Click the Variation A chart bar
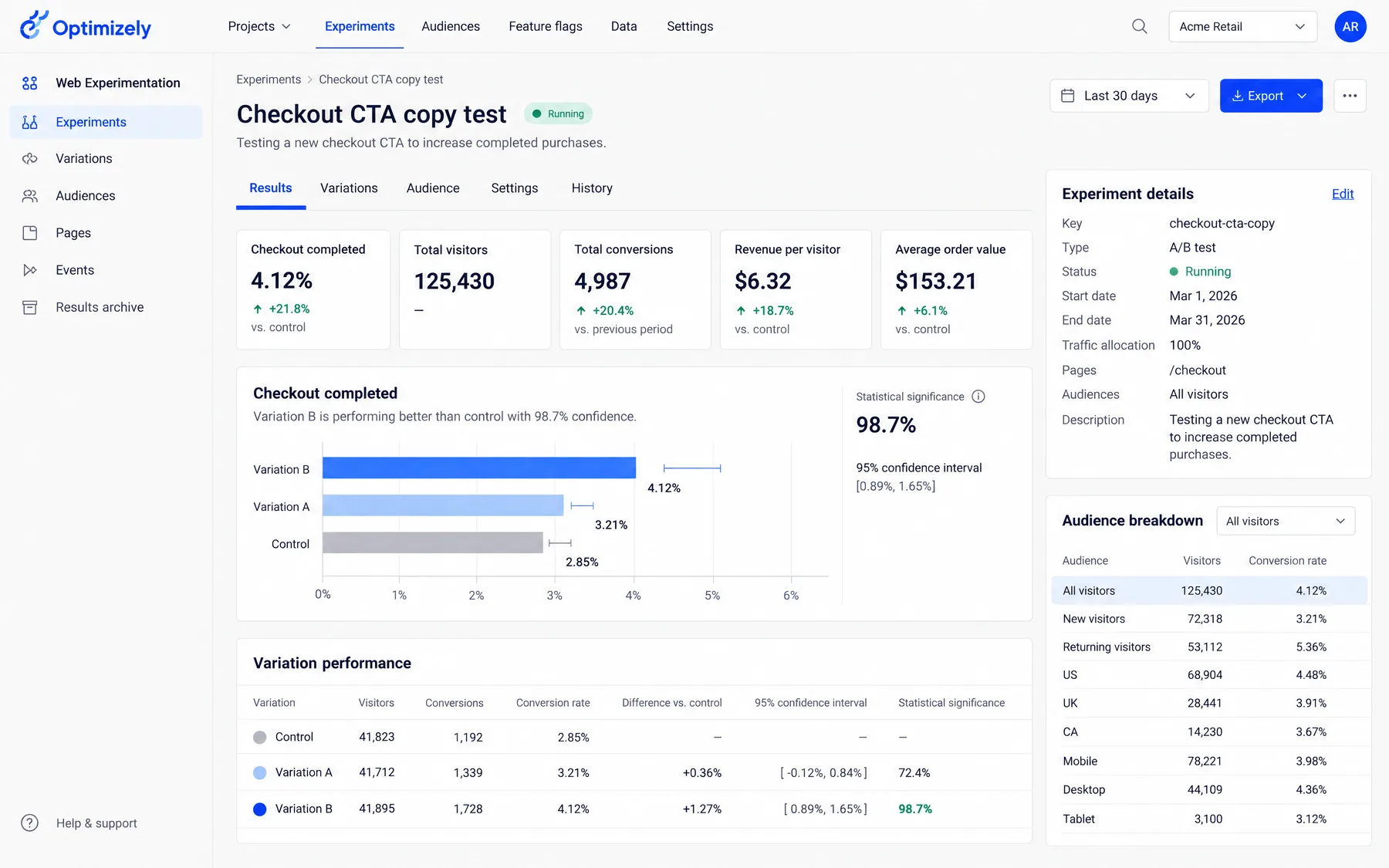 443,505
